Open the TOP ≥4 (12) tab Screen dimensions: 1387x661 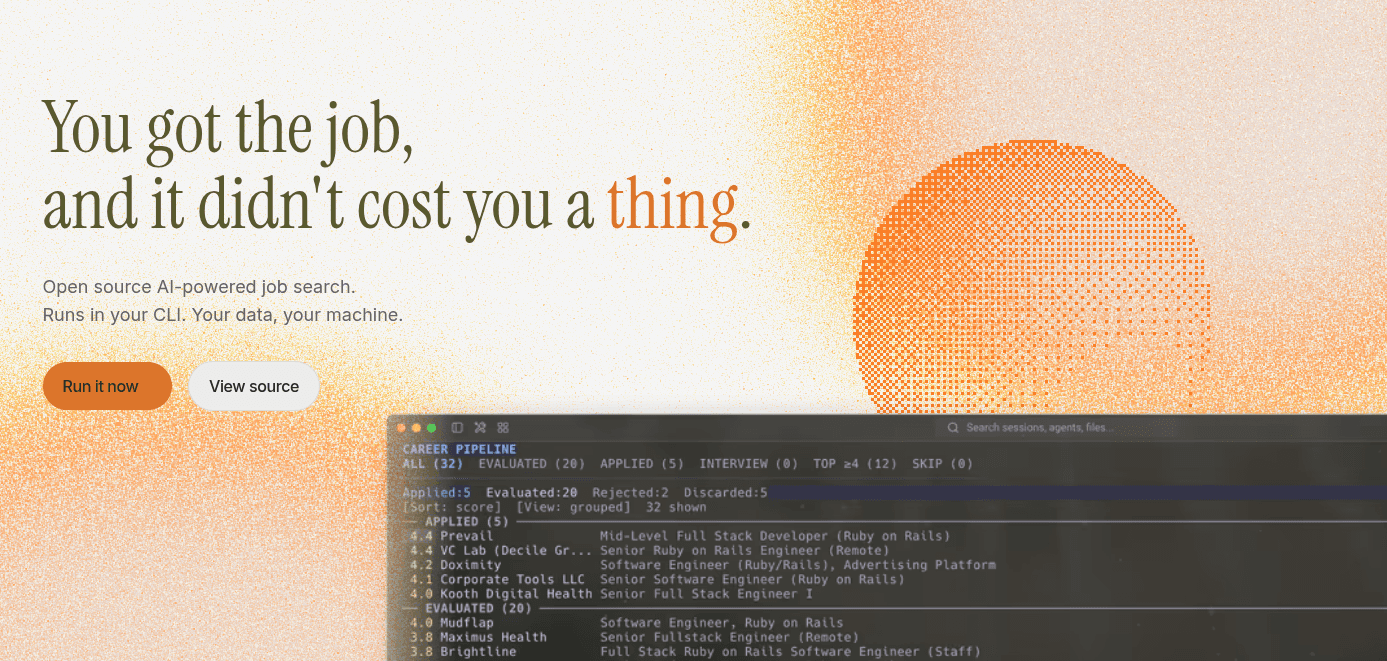pos(855,463)
